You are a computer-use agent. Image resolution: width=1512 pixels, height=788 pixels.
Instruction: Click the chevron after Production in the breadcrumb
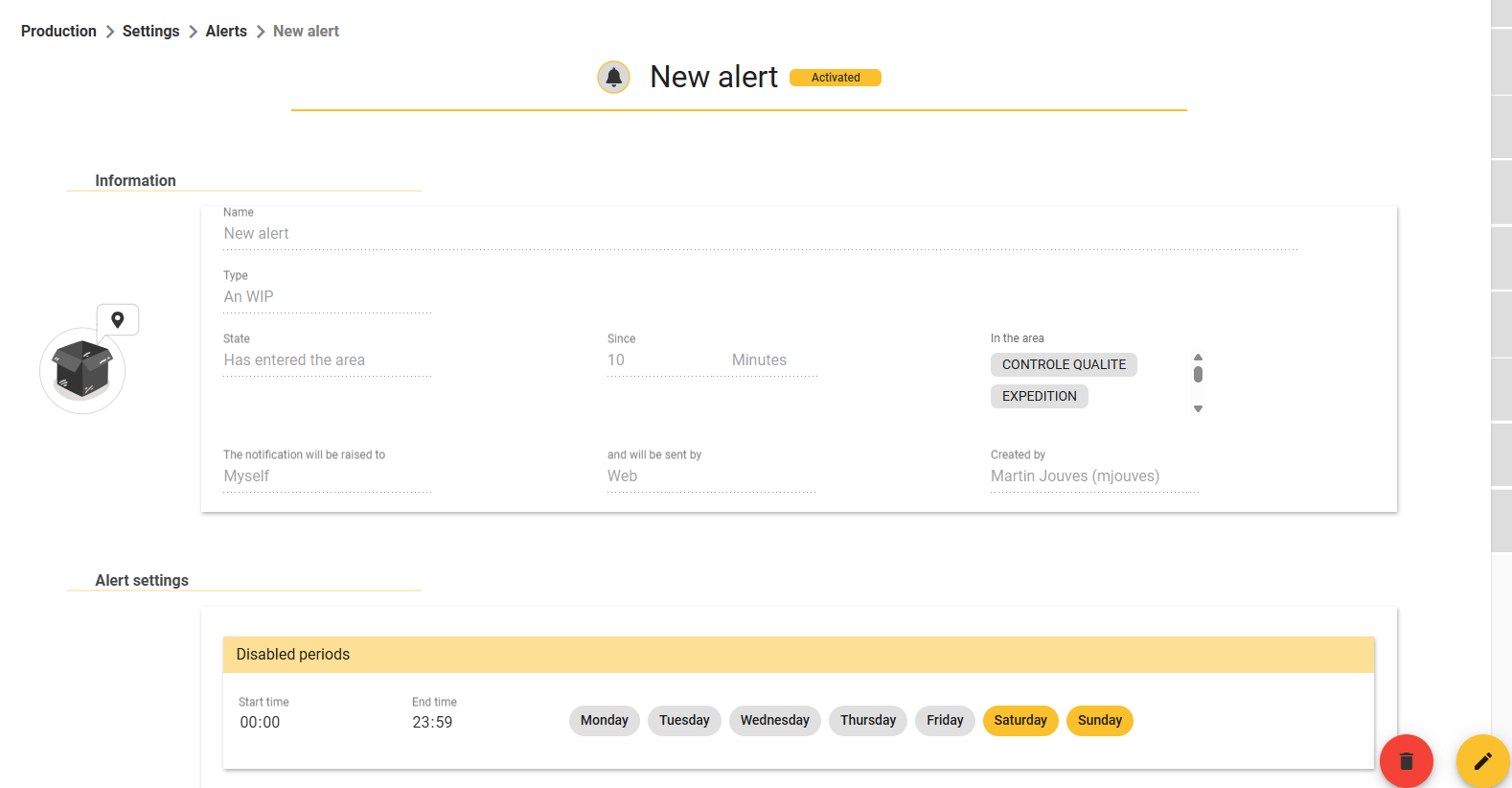(110, 32)
